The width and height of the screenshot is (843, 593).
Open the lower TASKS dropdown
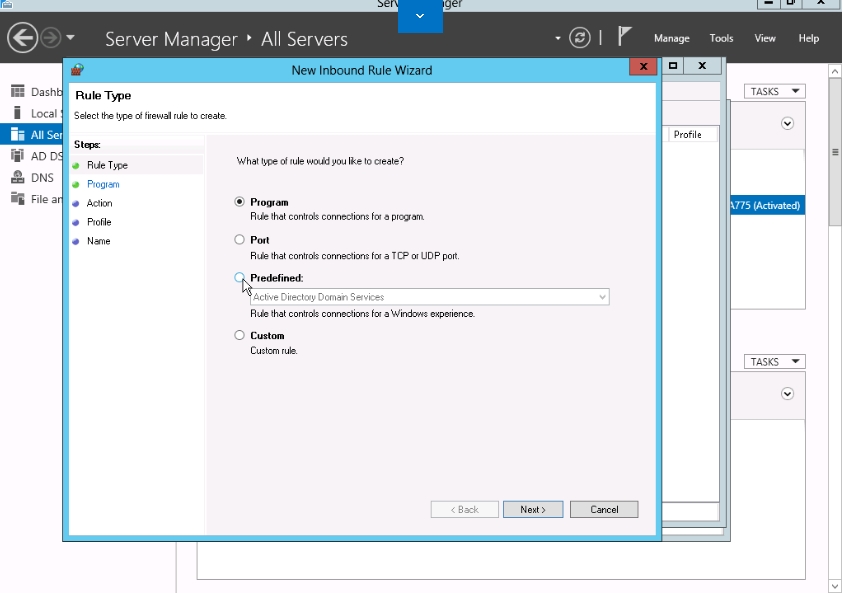(774, 362)
